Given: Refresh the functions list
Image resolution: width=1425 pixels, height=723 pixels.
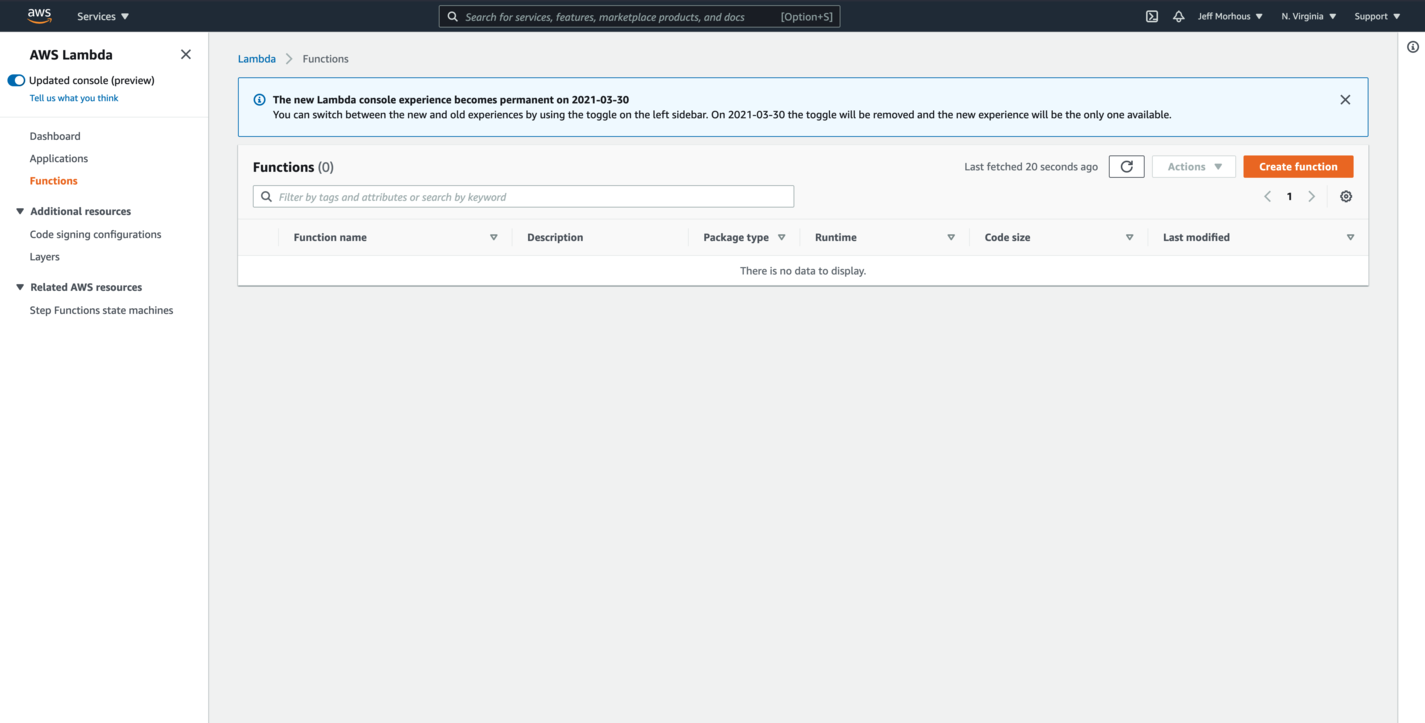Looking at the screenshot, I should pyautogui.click(x=1126, y=166).
